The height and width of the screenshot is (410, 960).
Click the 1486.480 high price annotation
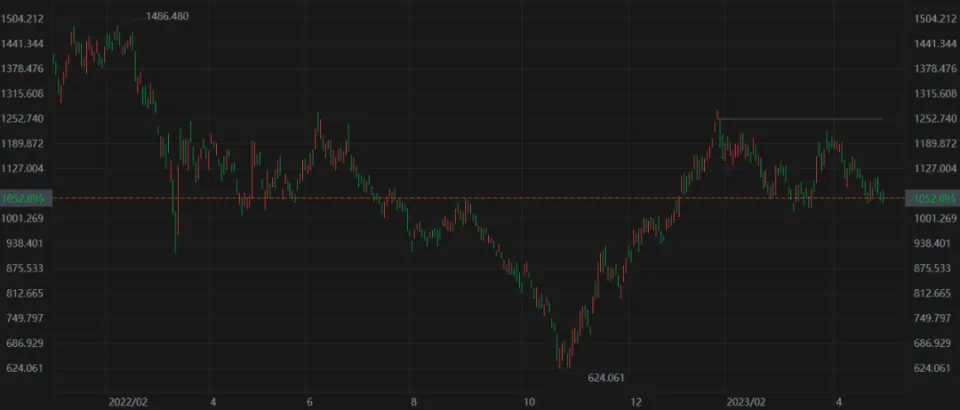167,17
